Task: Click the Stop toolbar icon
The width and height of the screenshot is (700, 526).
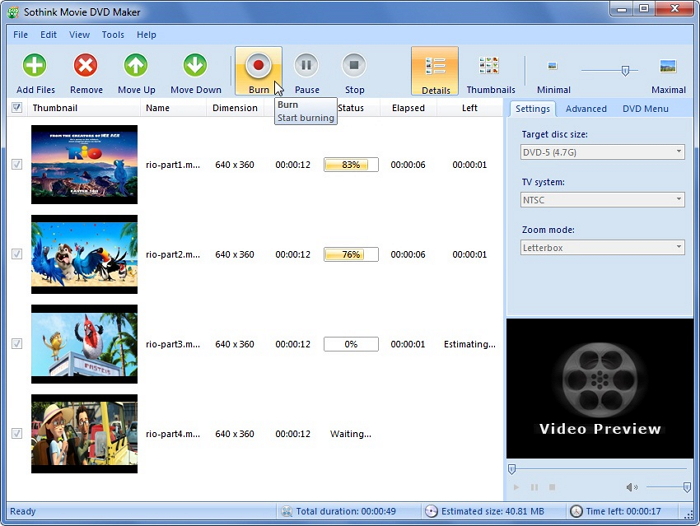Action: (x=354, y=66)
